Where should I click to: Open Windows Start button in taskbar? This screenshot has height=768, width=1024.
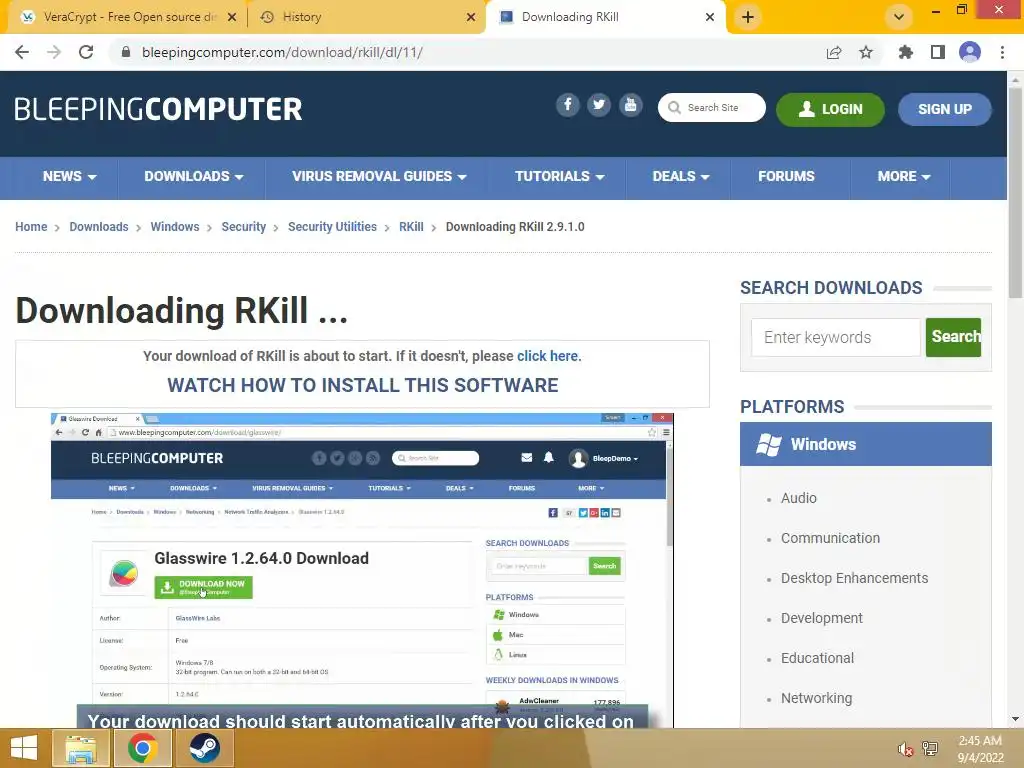pos(24,748)
